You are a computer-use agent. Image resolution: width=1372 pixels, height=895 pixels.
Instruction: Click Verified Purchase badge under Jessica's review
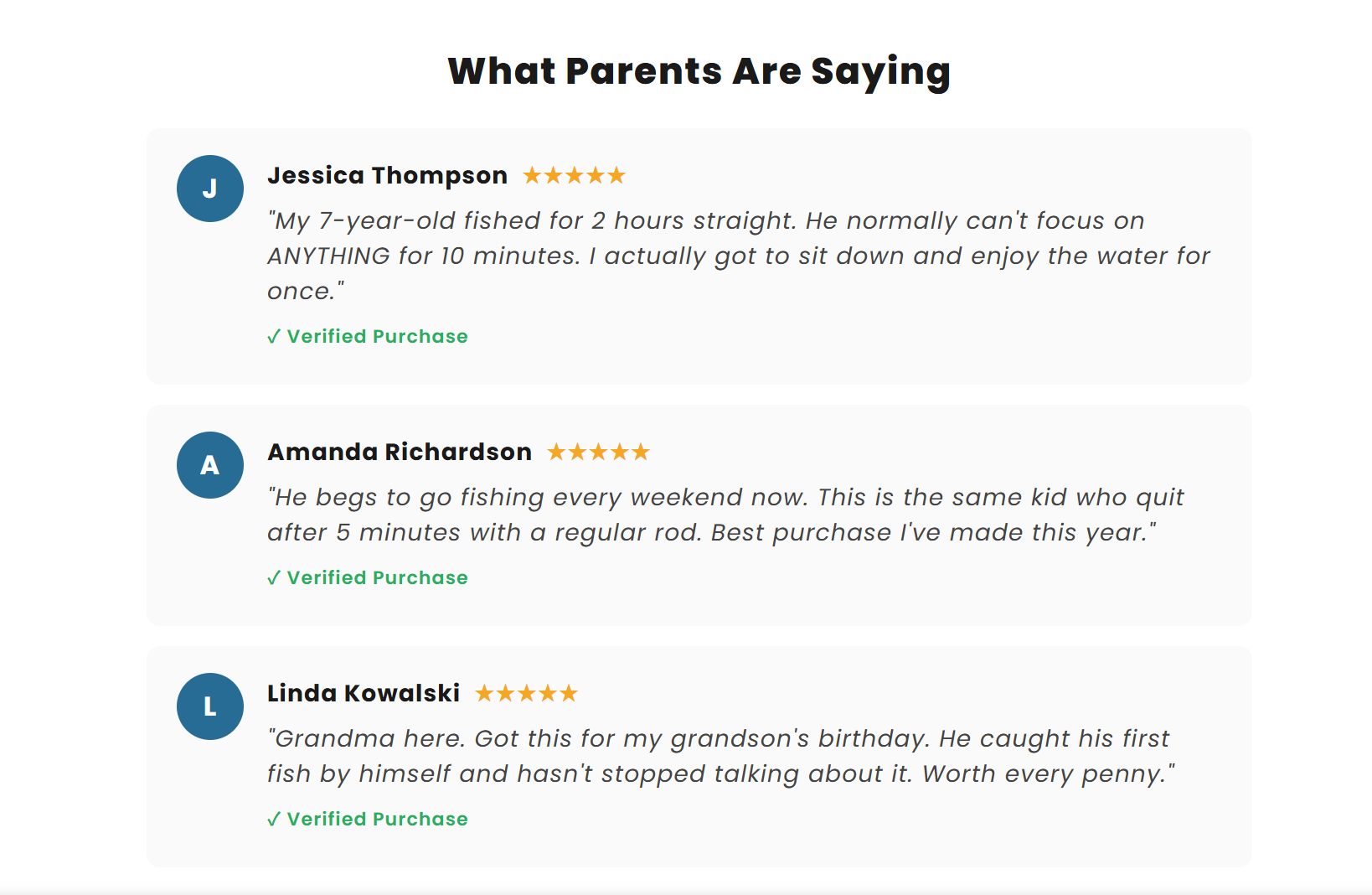coord(368,336)
